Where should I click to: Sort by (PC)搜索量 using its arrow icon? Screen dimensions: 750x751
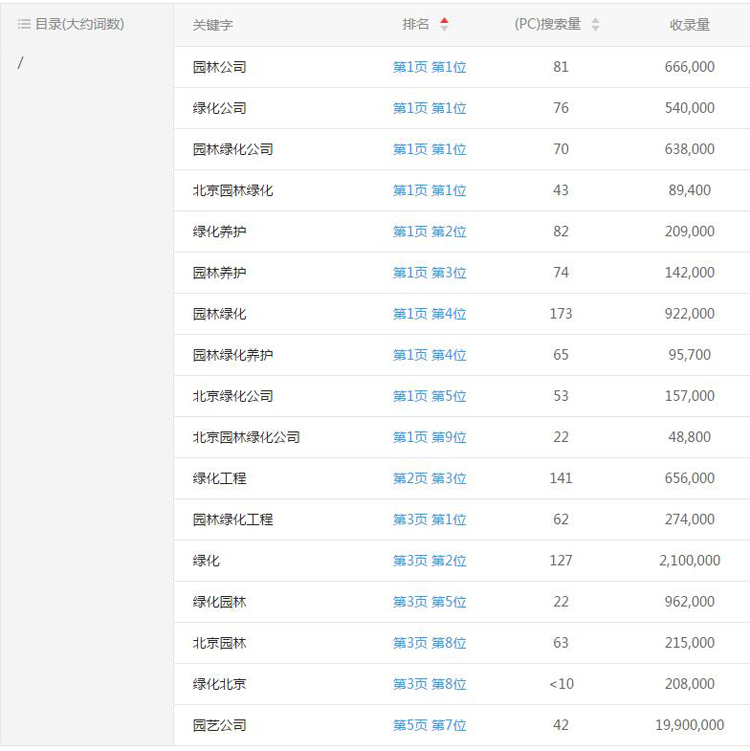596,24
